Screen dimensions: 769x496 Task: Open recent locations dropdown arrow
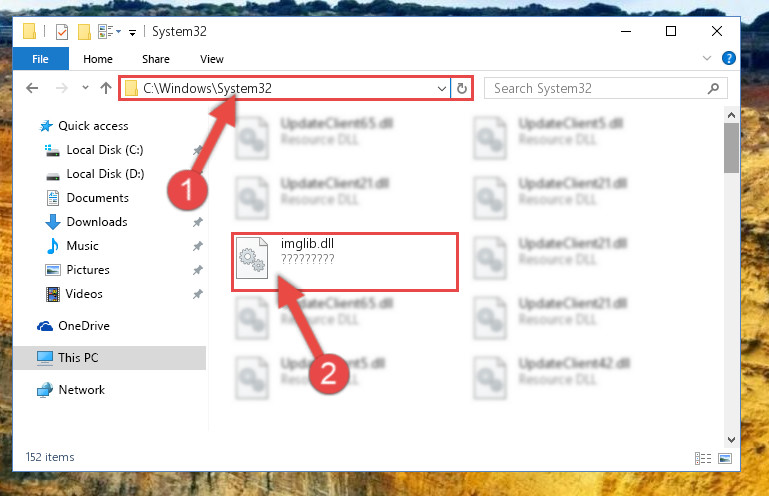pyautogui.click(x=85, y=88)
